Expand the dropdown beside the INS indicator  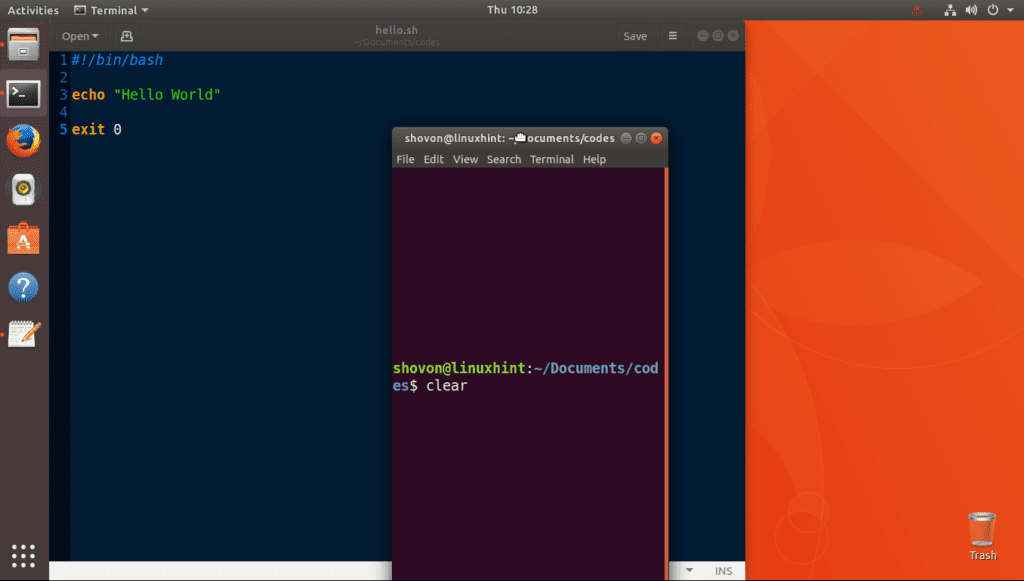point(688,570)
